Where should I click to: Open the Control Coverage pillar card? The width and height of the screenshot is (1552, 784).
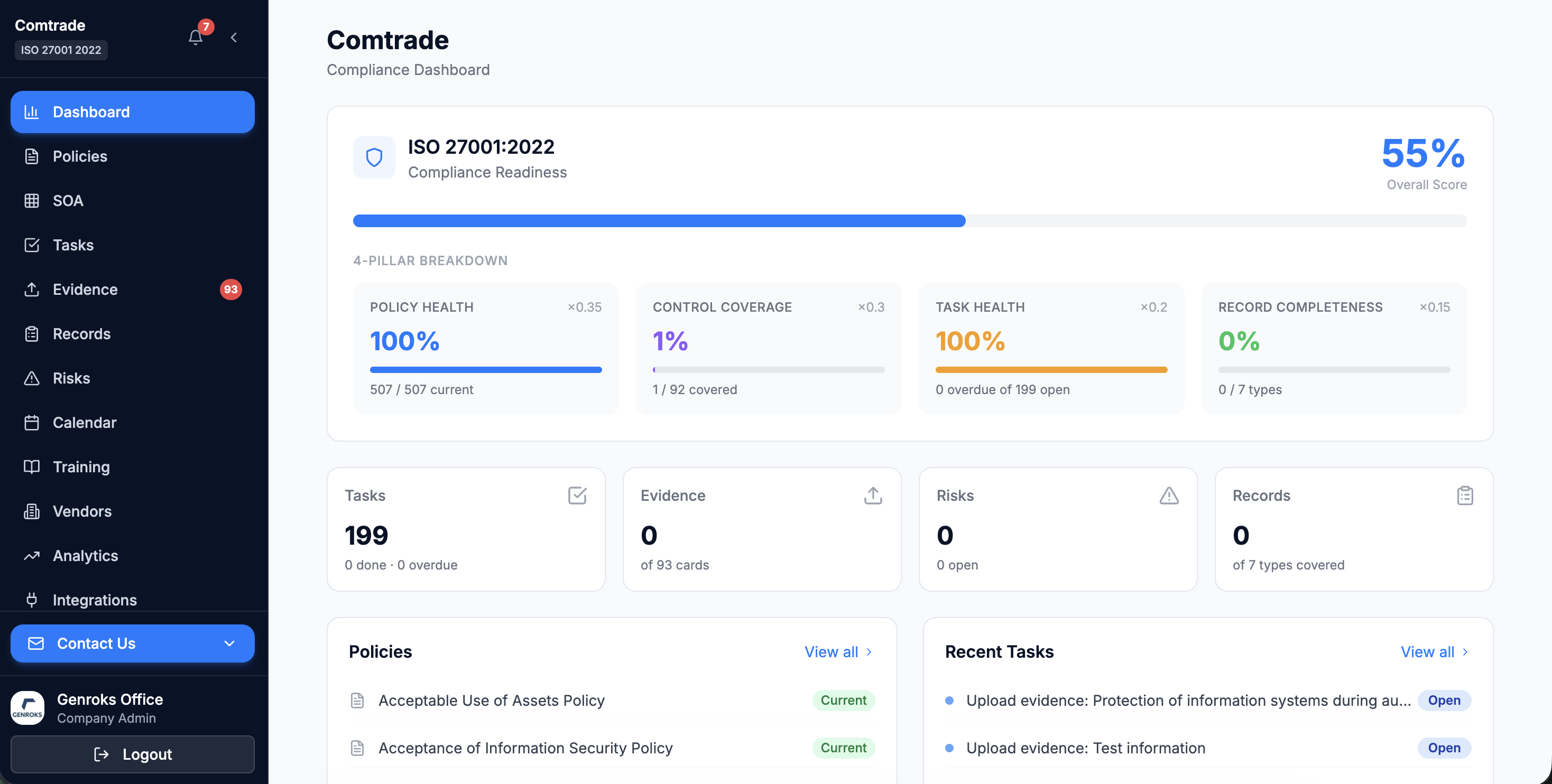point(769,349)
